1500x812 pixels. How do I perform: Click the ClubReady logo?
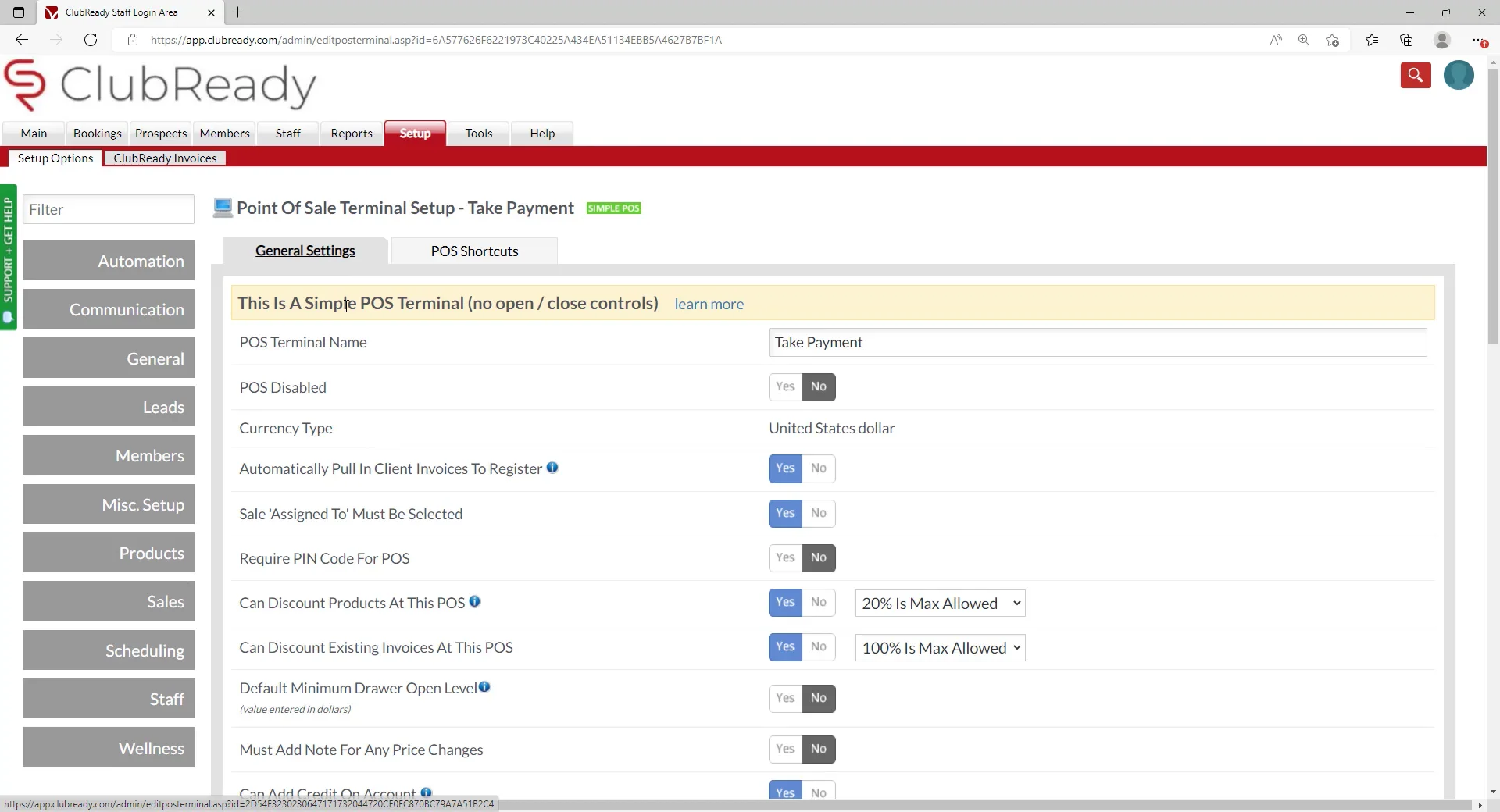pos(160,85)
